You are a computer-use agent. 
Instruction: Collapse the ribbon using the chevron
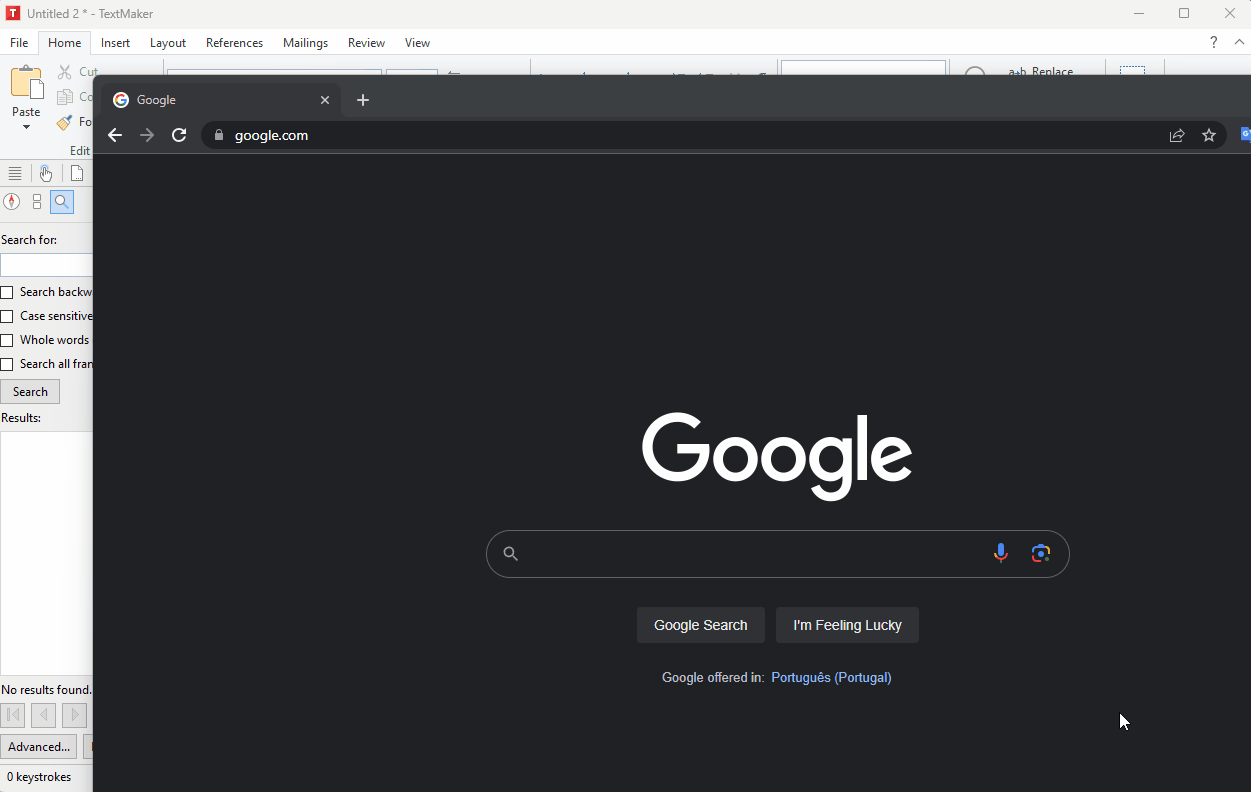pyautogui.click(x=1239, y=42)
